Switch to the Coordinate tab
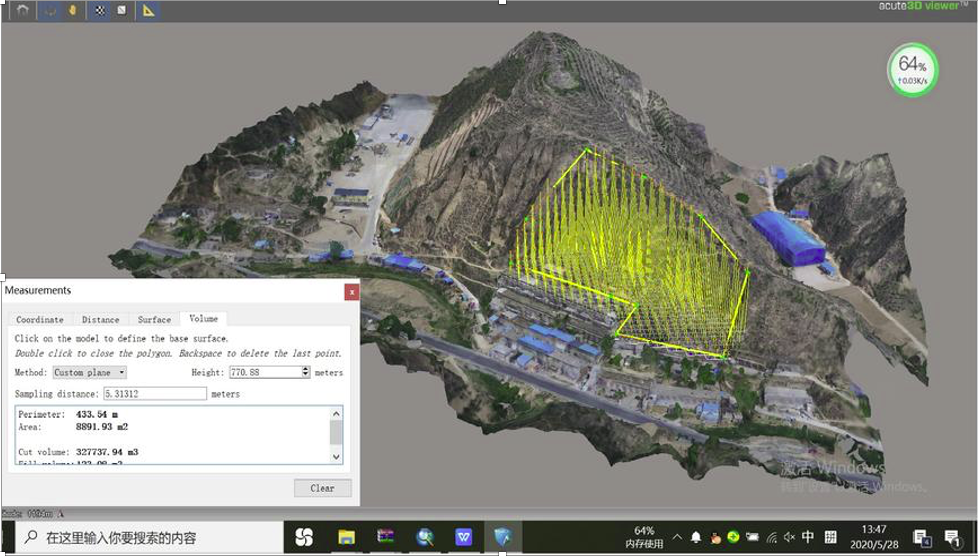Image resolution: width=978 pixels, height=556 pixels. pos(40,319)
